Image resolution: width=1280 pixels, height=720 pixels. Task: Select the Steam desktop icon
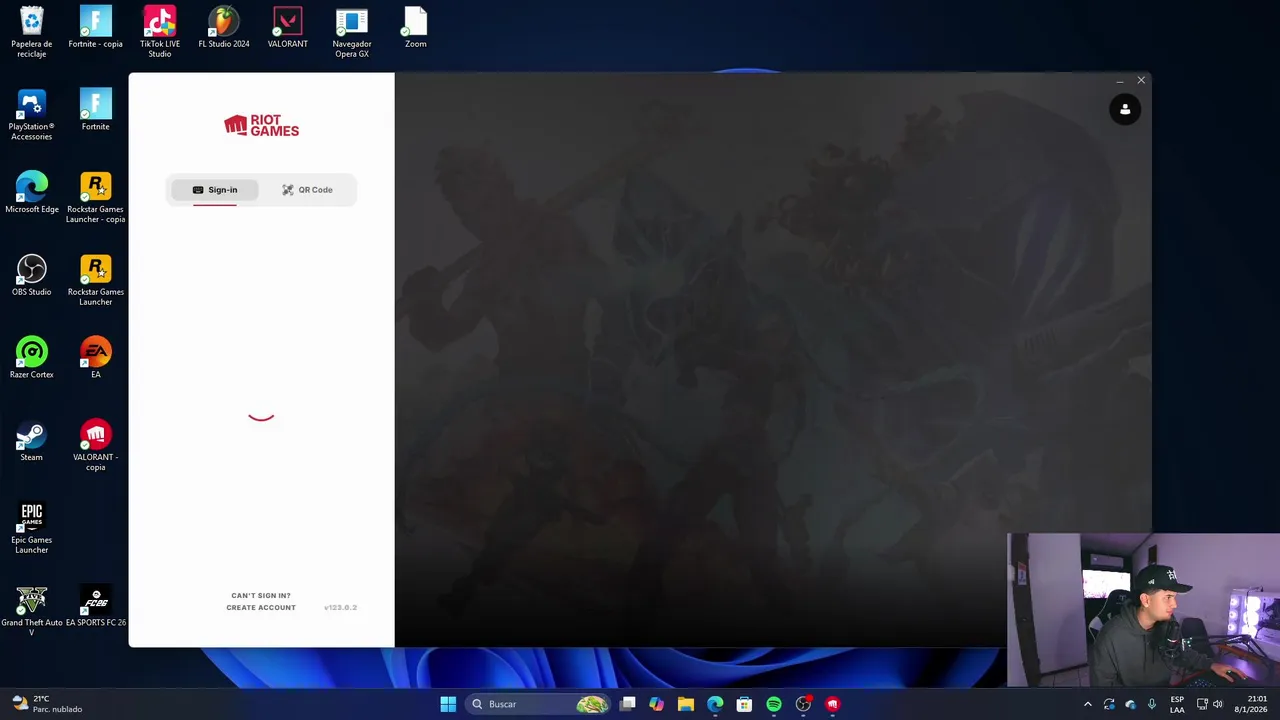click(31, 442)
